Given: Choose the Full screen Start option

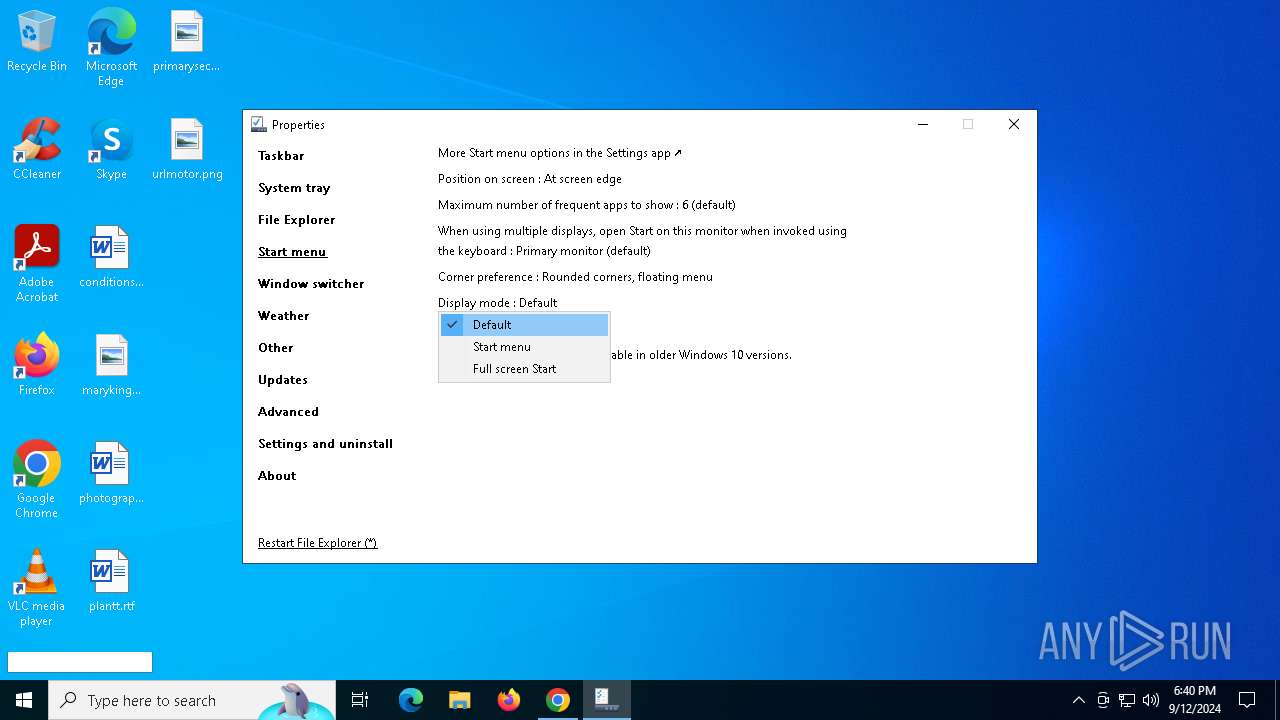Looking at the screenshot, I should click(x=524, y=369).
